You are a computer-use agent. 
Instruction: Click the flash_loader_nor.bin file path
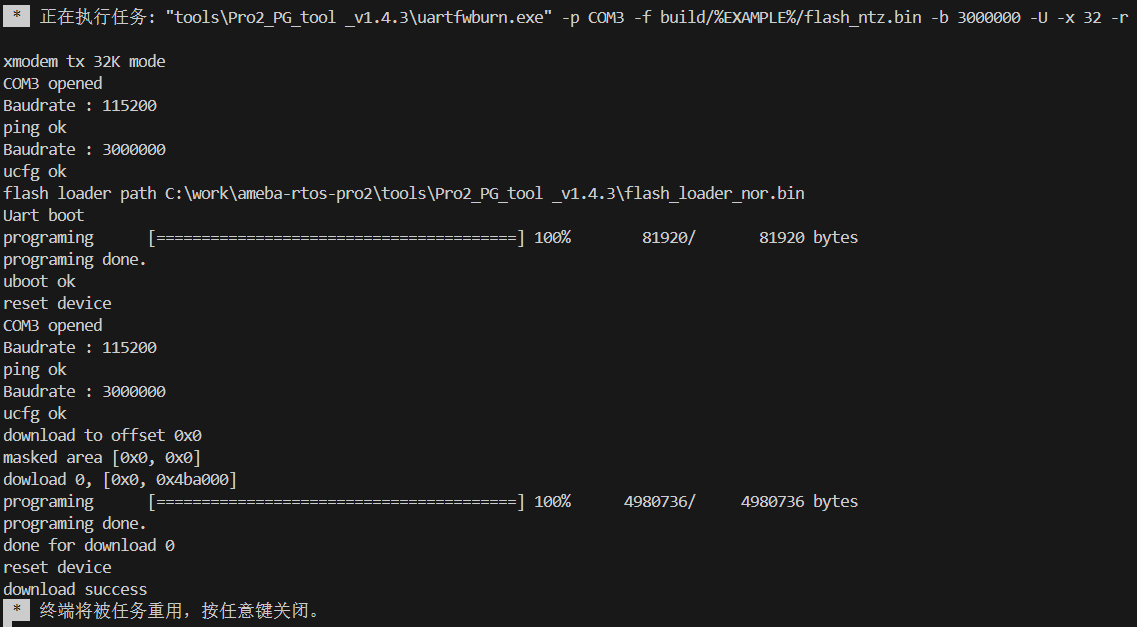point(485,194)
